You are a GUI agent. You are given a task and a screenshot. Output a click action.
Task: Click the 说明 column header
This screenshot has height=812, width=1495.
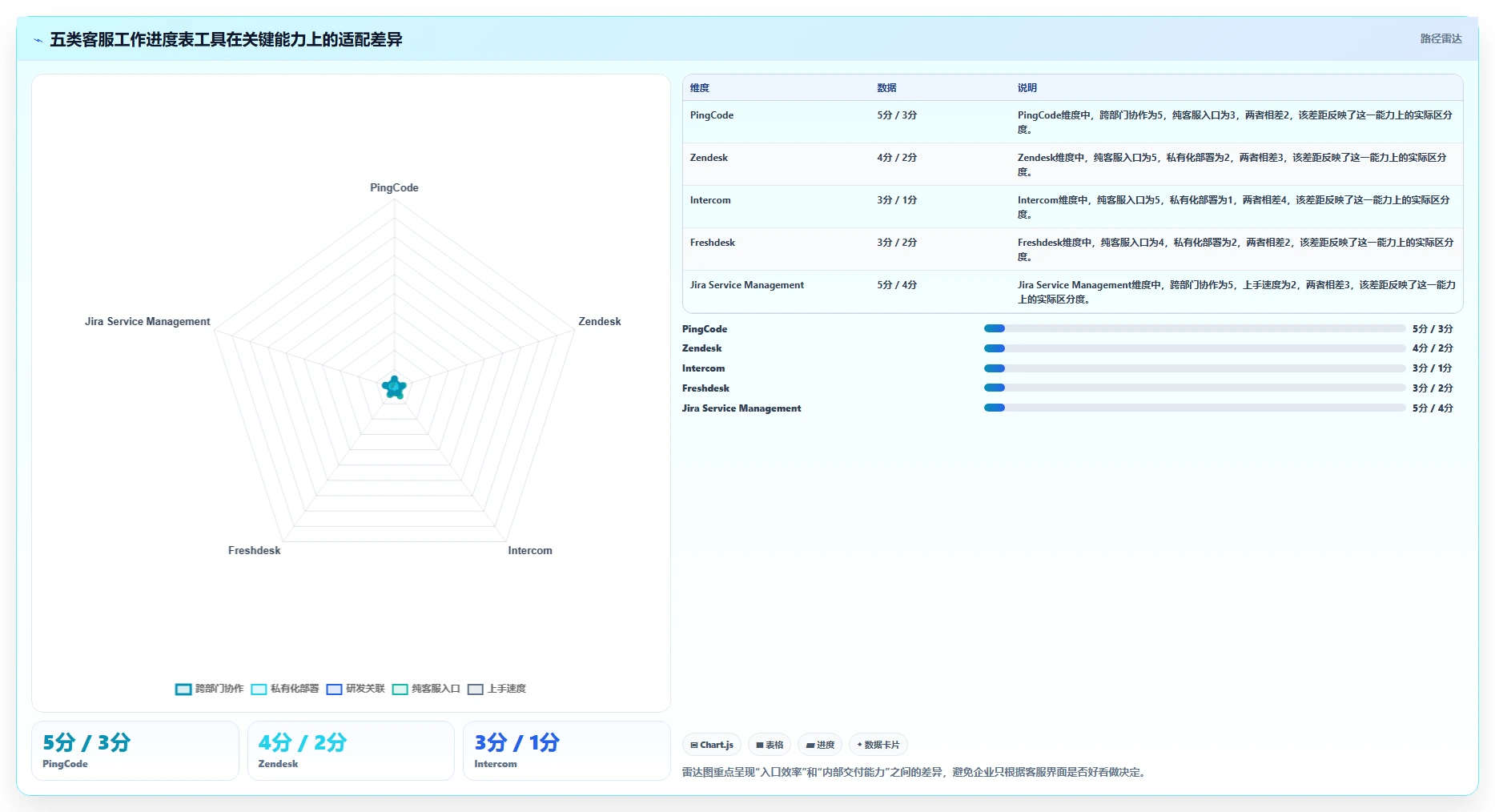(x=1027, y=88)
